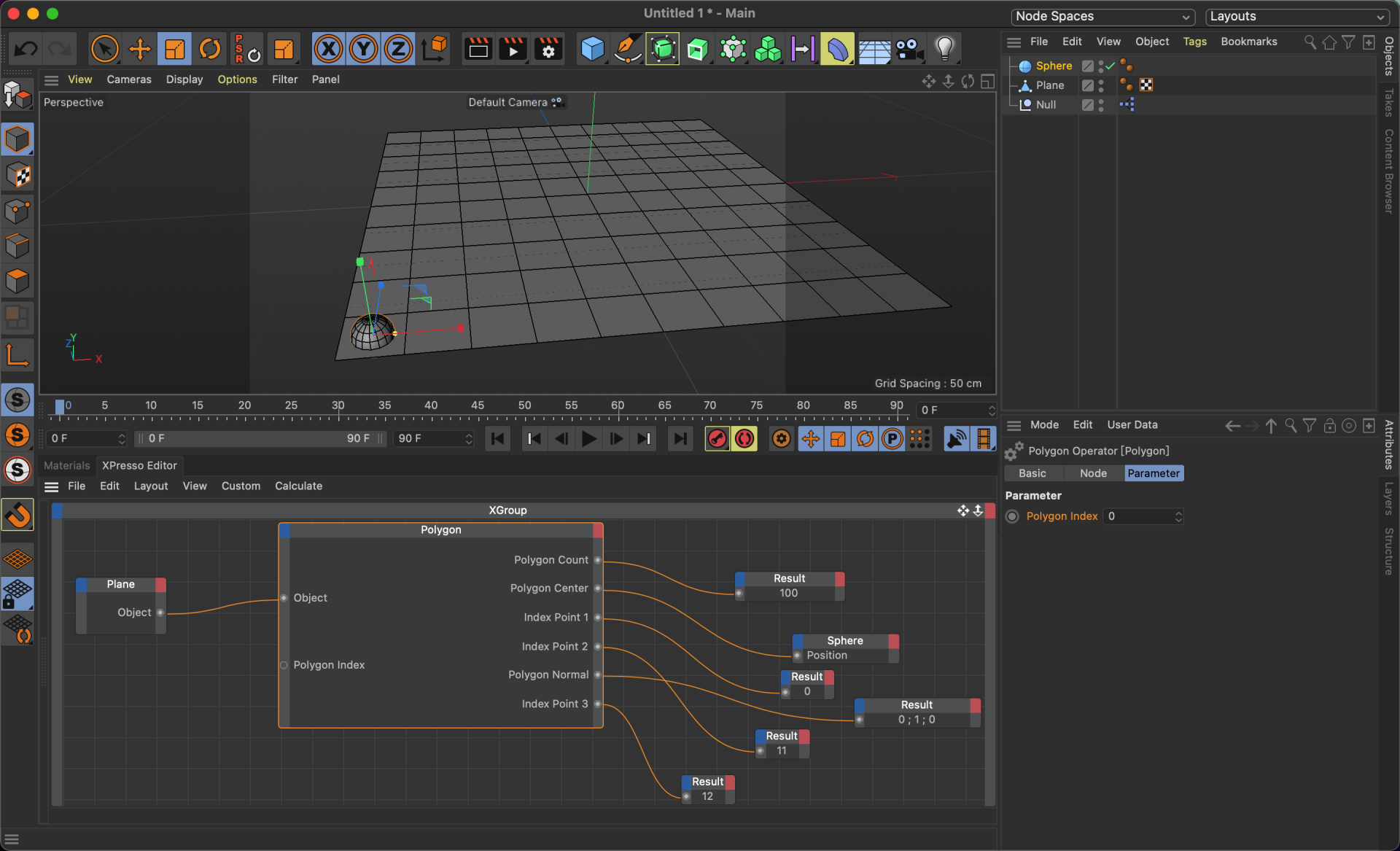Open Node Spaces dropdown
This screenshot has height=851, width=1400.
click(x=1102, y=16)
